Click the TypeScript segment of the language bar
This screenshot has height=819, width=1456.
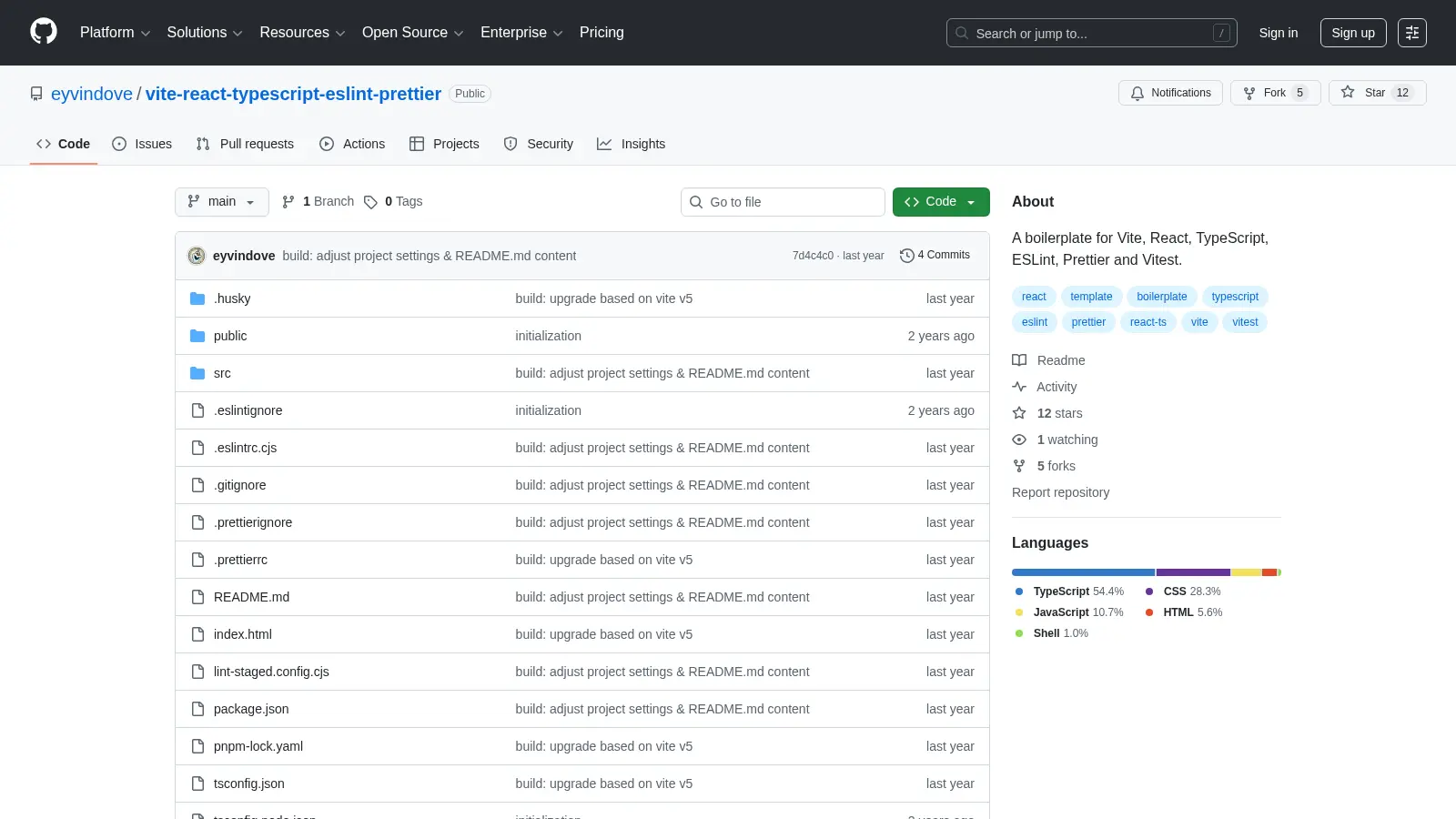[x=1083, y=572]
